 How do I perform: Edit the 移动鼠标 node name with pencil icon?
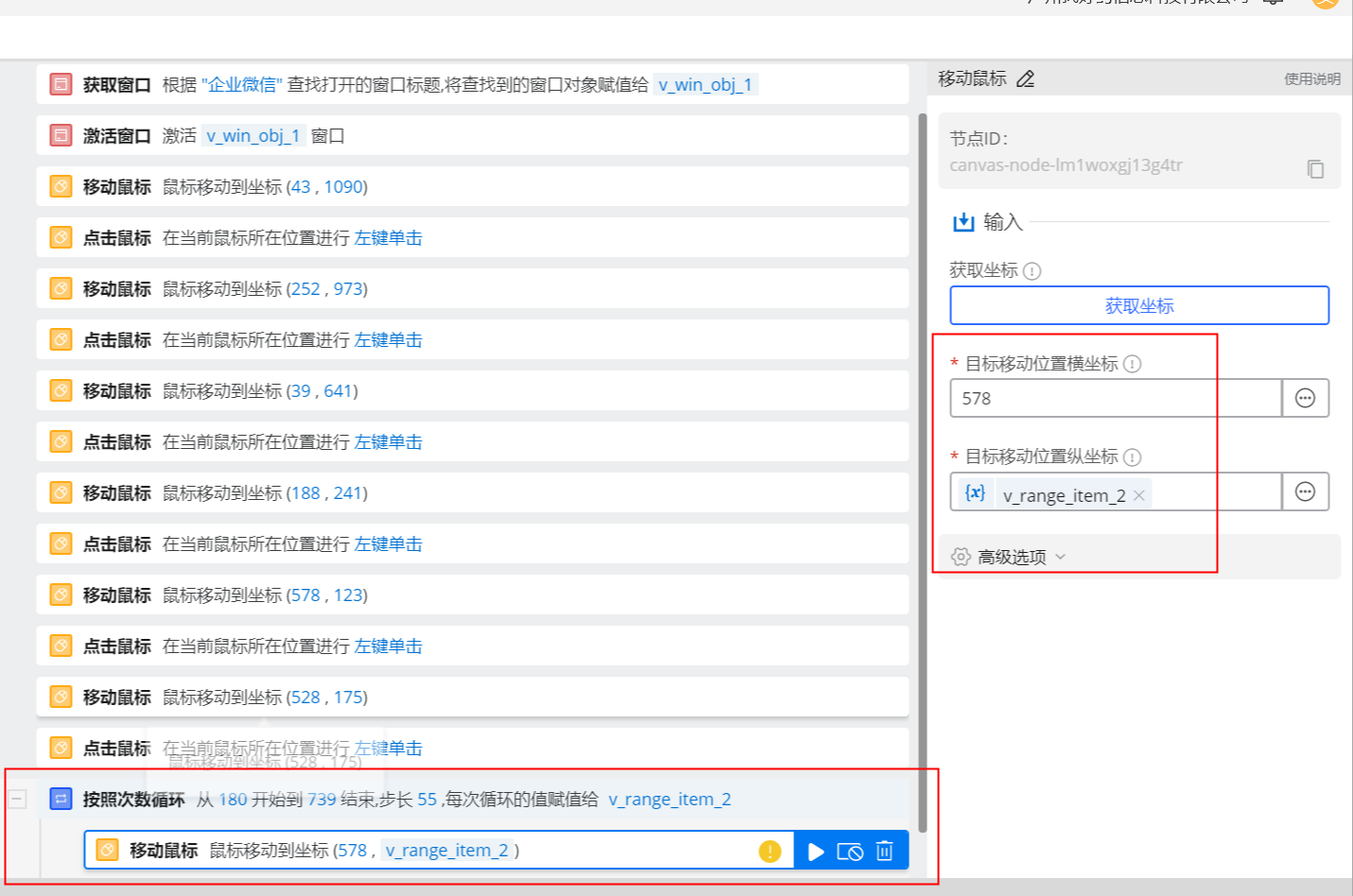click(x=1025, y=78)
